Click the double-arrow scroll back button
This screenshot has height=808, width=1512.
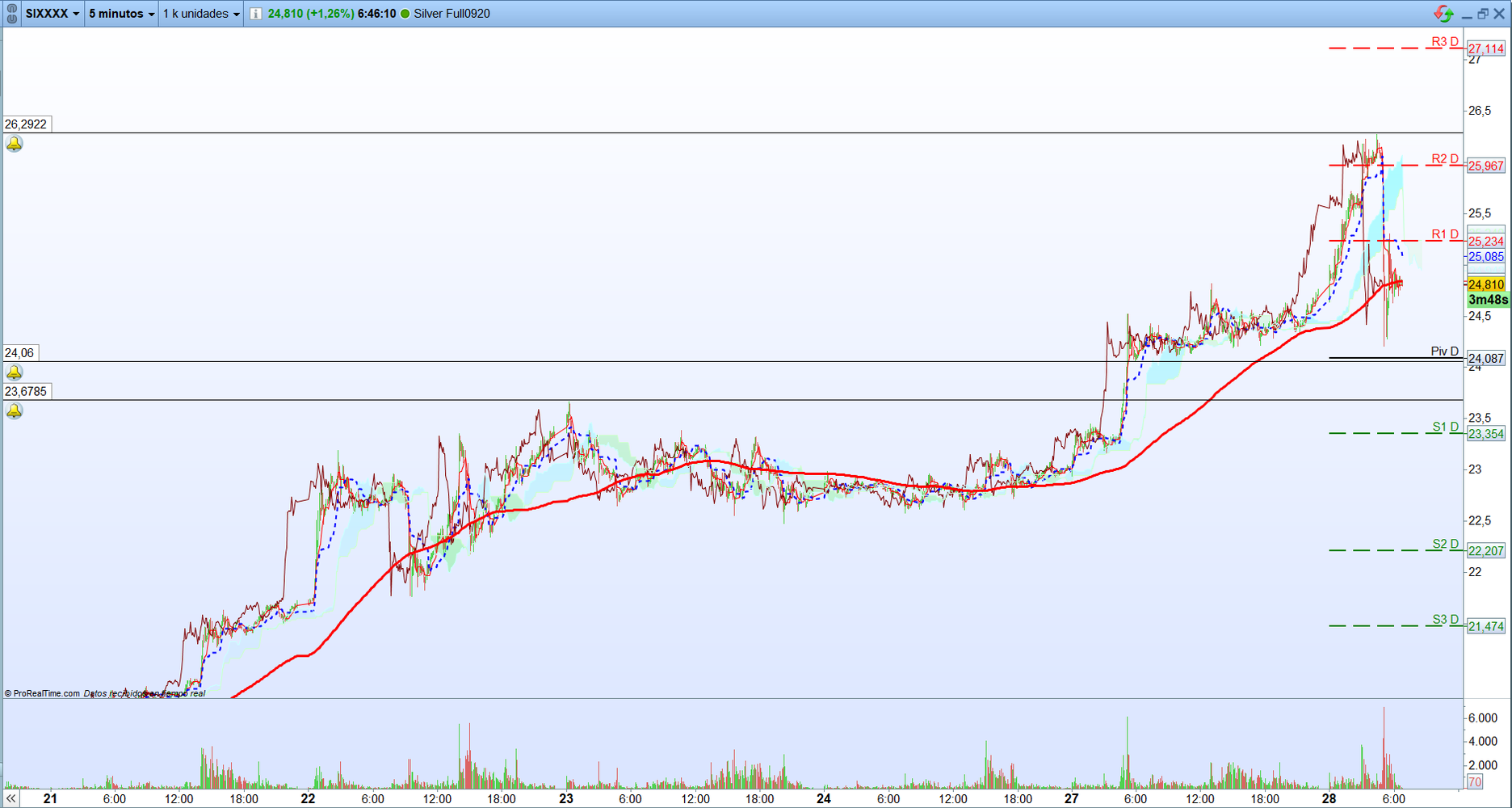[11, 798]
